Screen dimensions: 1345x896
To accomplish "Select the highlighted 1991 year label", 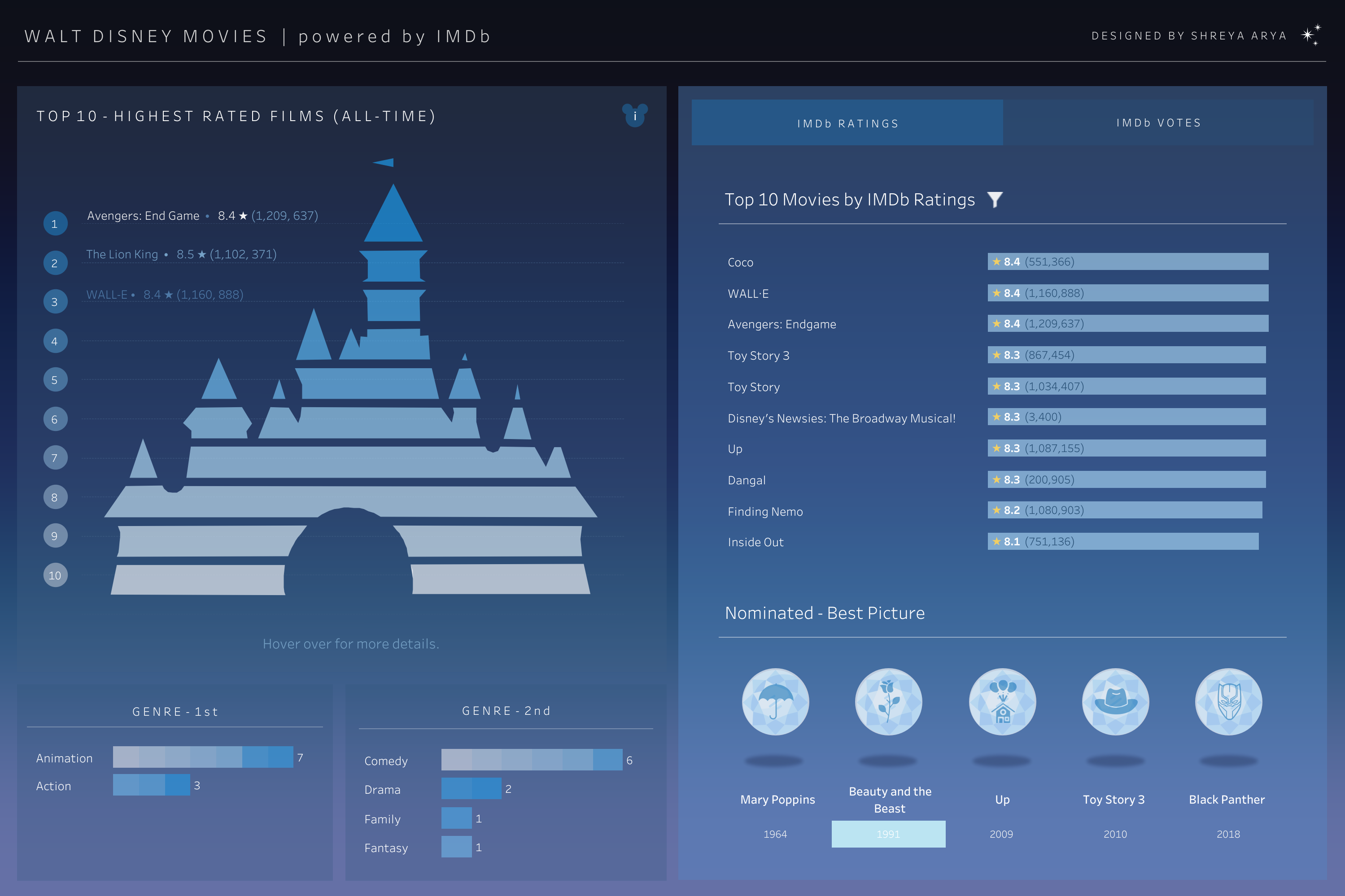I will coord(888,834).
